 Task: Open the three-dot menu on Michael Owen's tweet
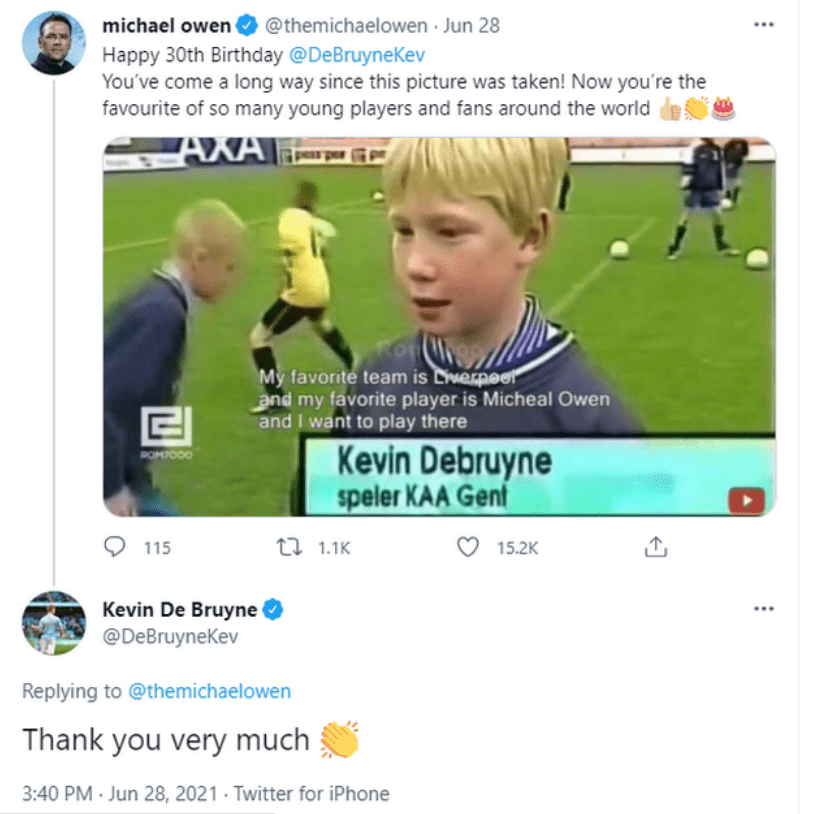[x=764, y=24]
